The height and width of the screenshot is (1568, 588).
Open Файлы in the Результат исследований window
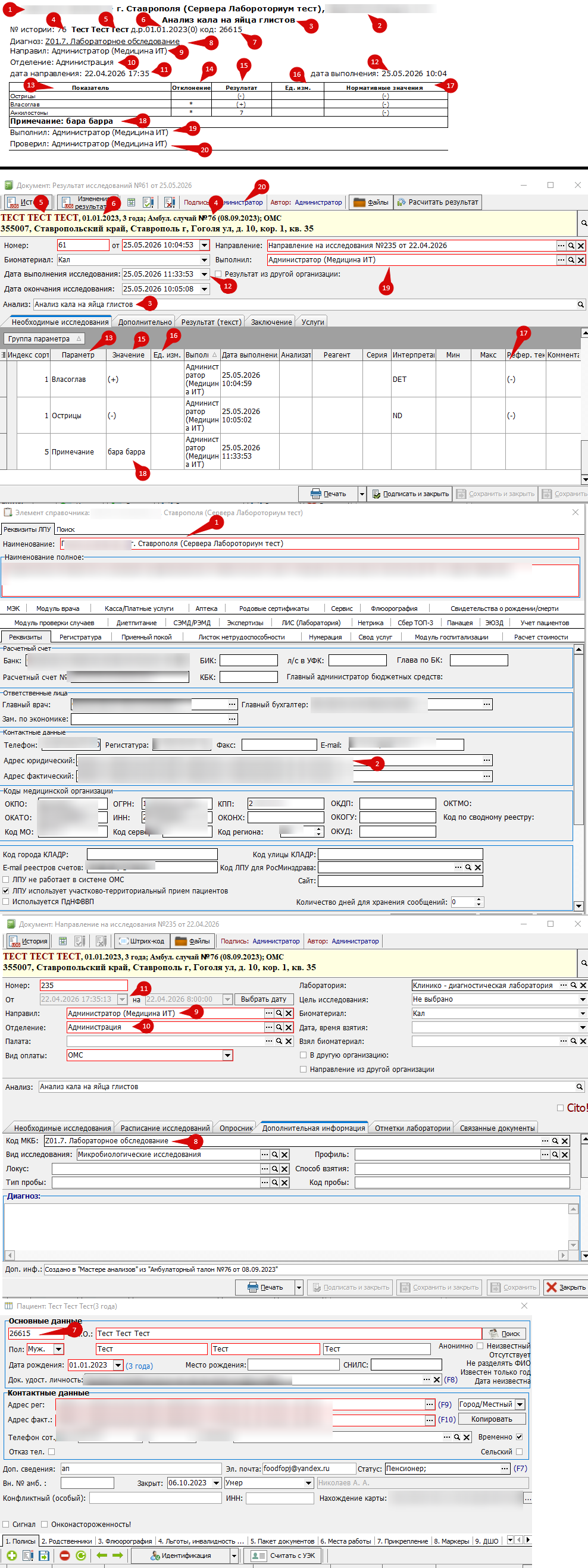click(371, 202)
